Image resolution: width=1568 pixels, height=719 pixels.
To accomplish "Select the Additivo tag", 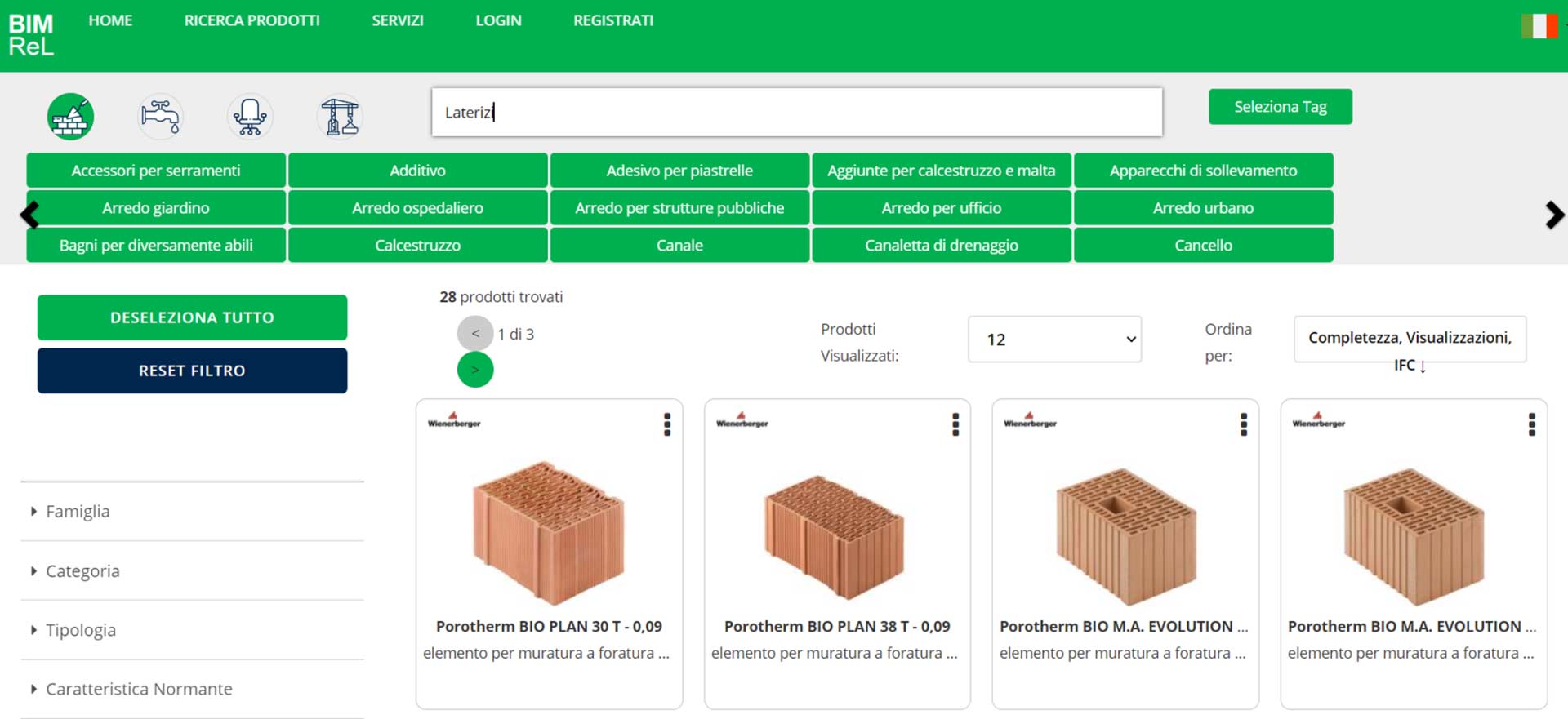I will click(x=417, y=171).
